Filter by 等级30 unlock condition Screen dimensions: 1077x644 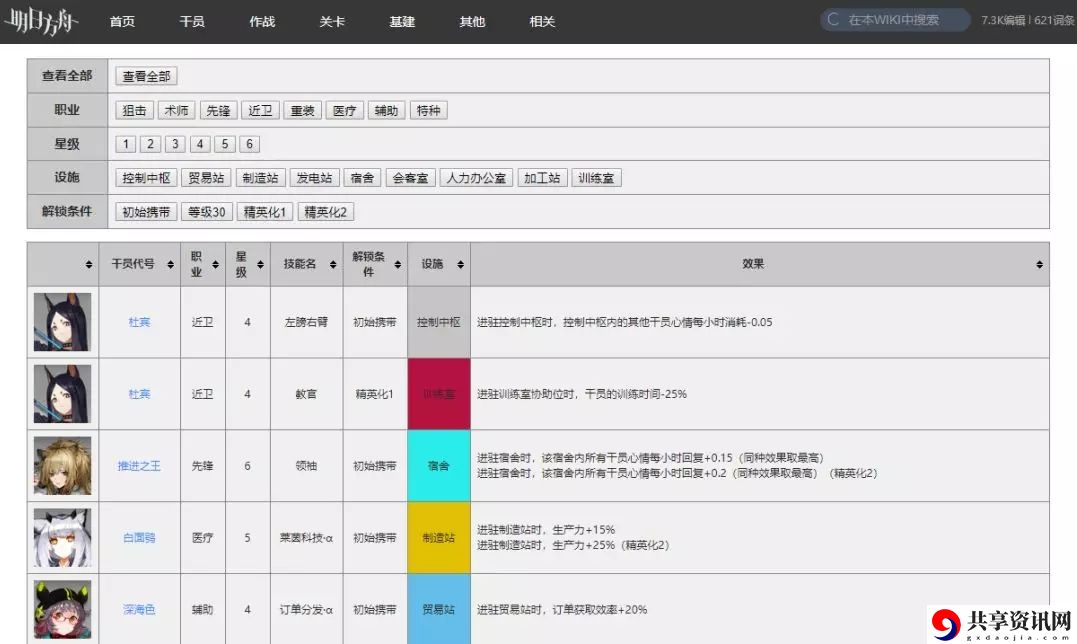207,212
